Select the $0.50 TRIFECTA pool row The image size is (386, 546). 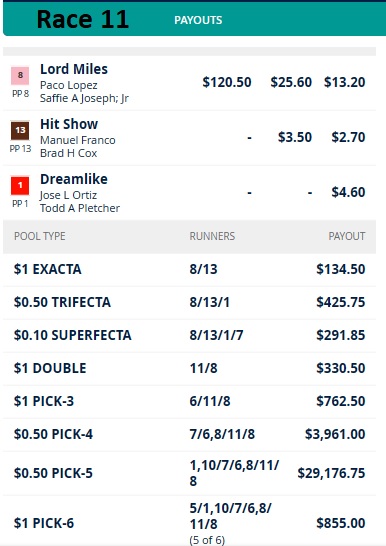(189, 302)
